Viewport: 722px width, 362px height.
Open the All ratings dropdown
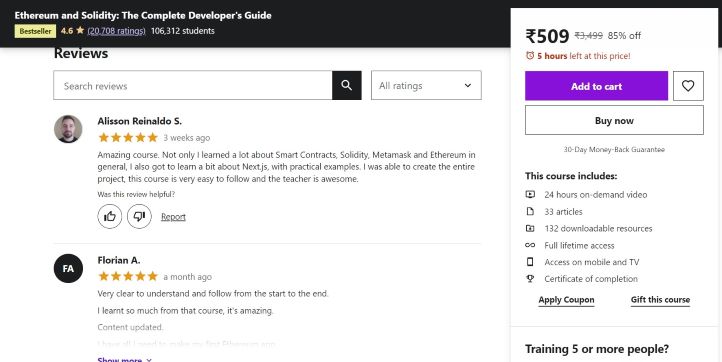click(426, 85)
